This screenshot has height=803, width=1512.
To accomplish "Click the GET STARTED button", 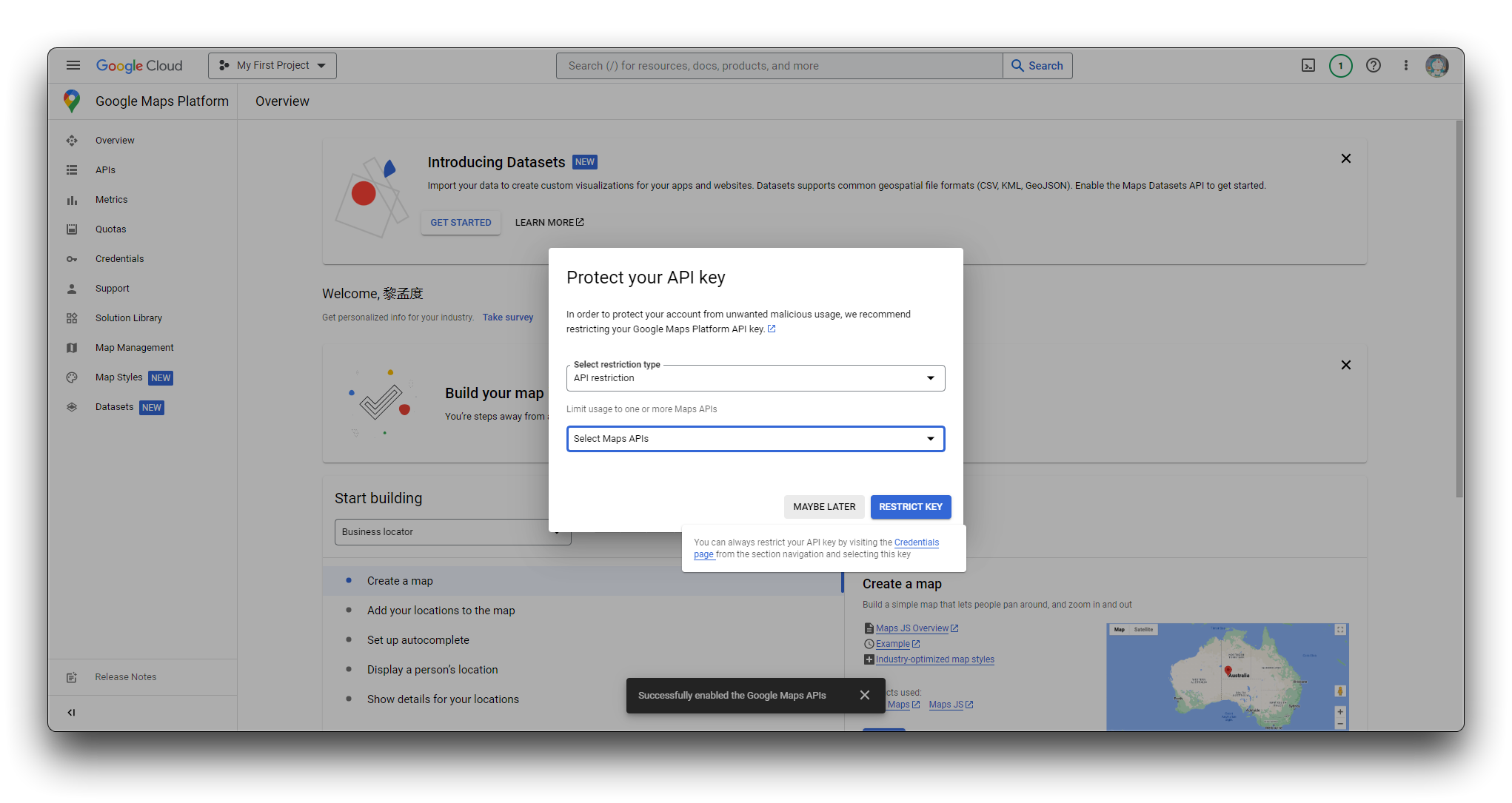I will (x=461, y=223).
